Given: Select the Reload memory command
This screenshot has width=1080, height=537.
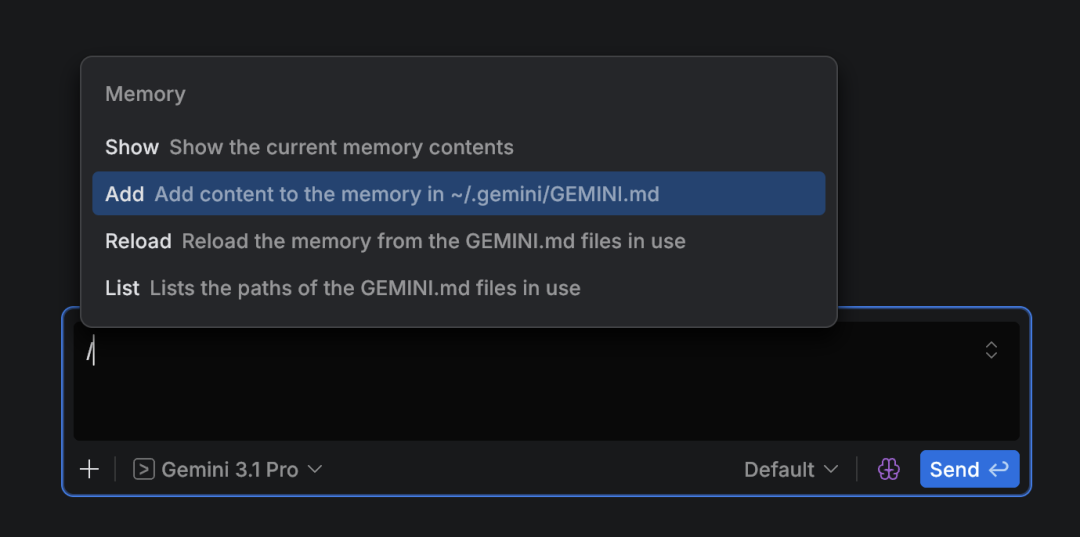Looking at the screenshot, I should coord(138,241).
